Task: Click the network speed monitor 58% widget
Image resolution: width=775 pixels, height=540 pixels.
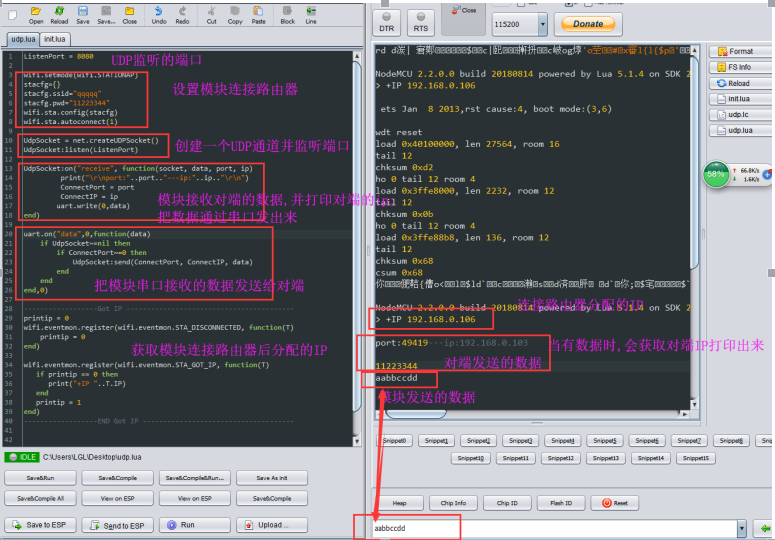Action: click(x=737, y=174)
